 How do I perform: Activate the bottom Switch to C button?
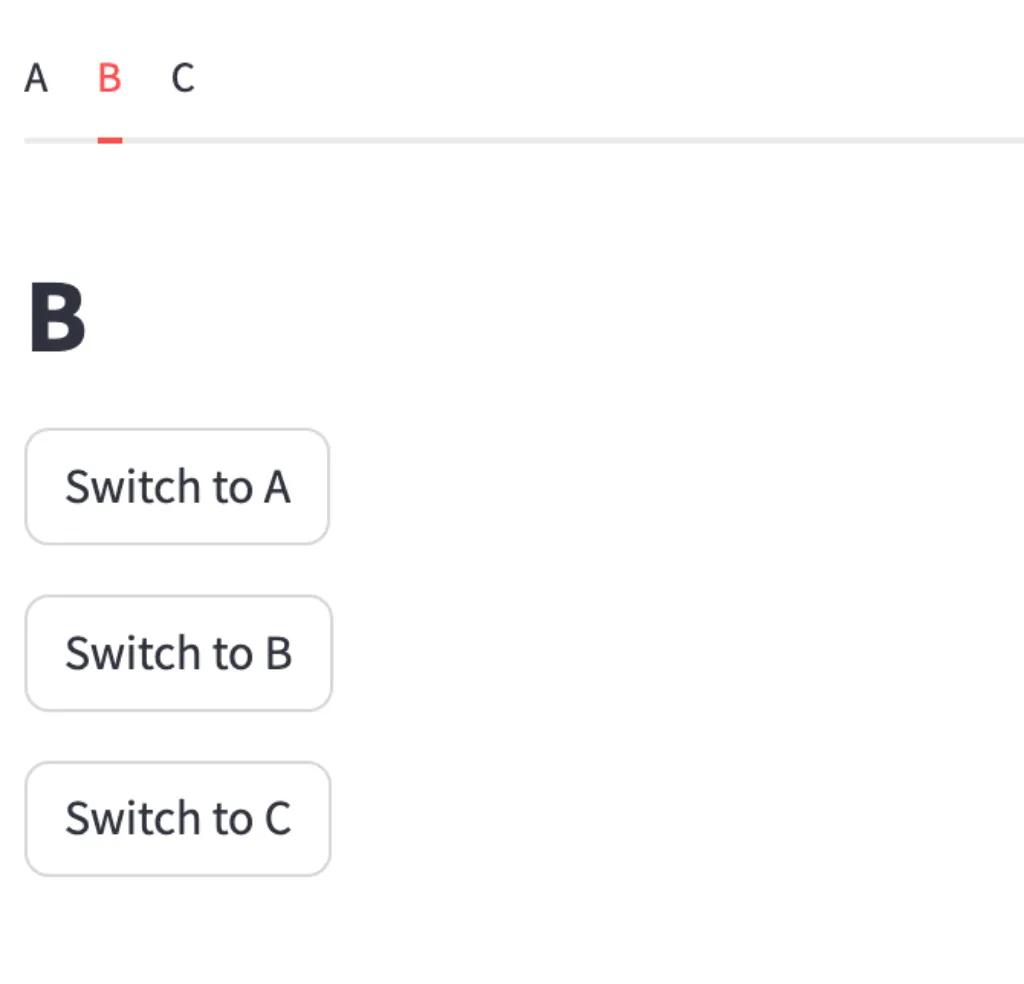[178, 819]
